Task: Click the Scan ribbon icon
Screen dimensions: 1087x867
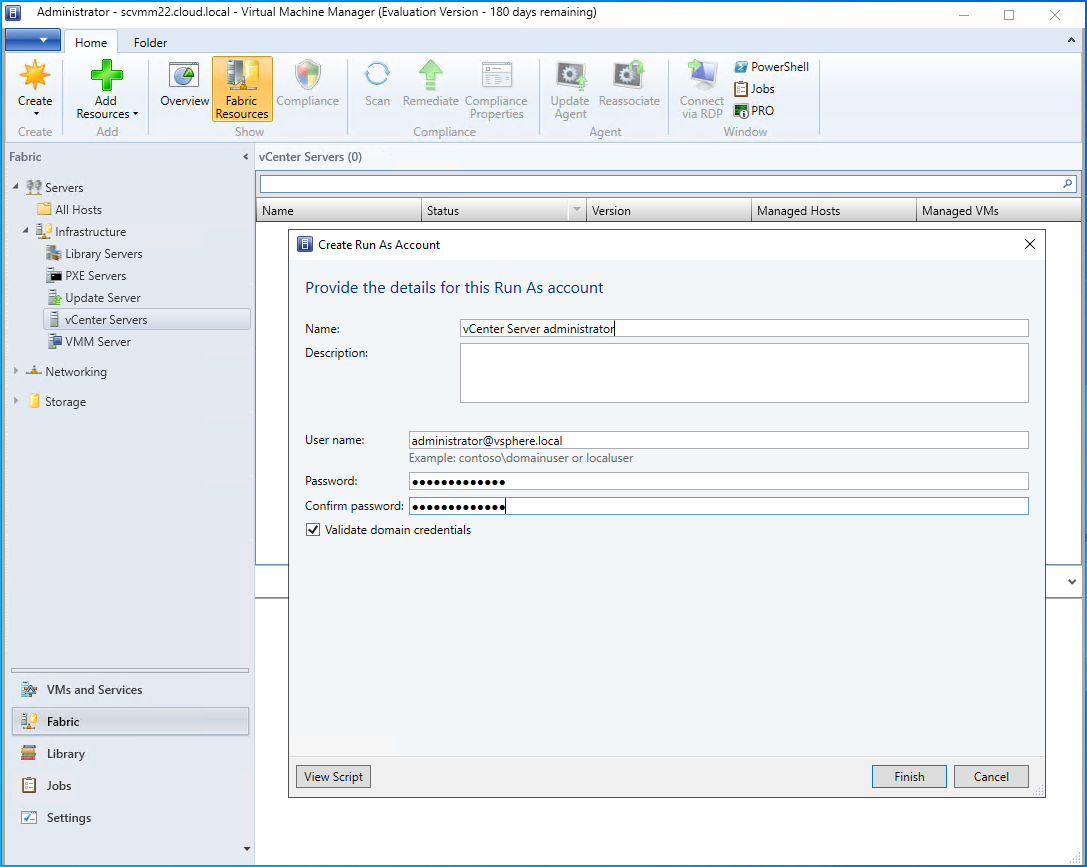Action: (377, 74)
